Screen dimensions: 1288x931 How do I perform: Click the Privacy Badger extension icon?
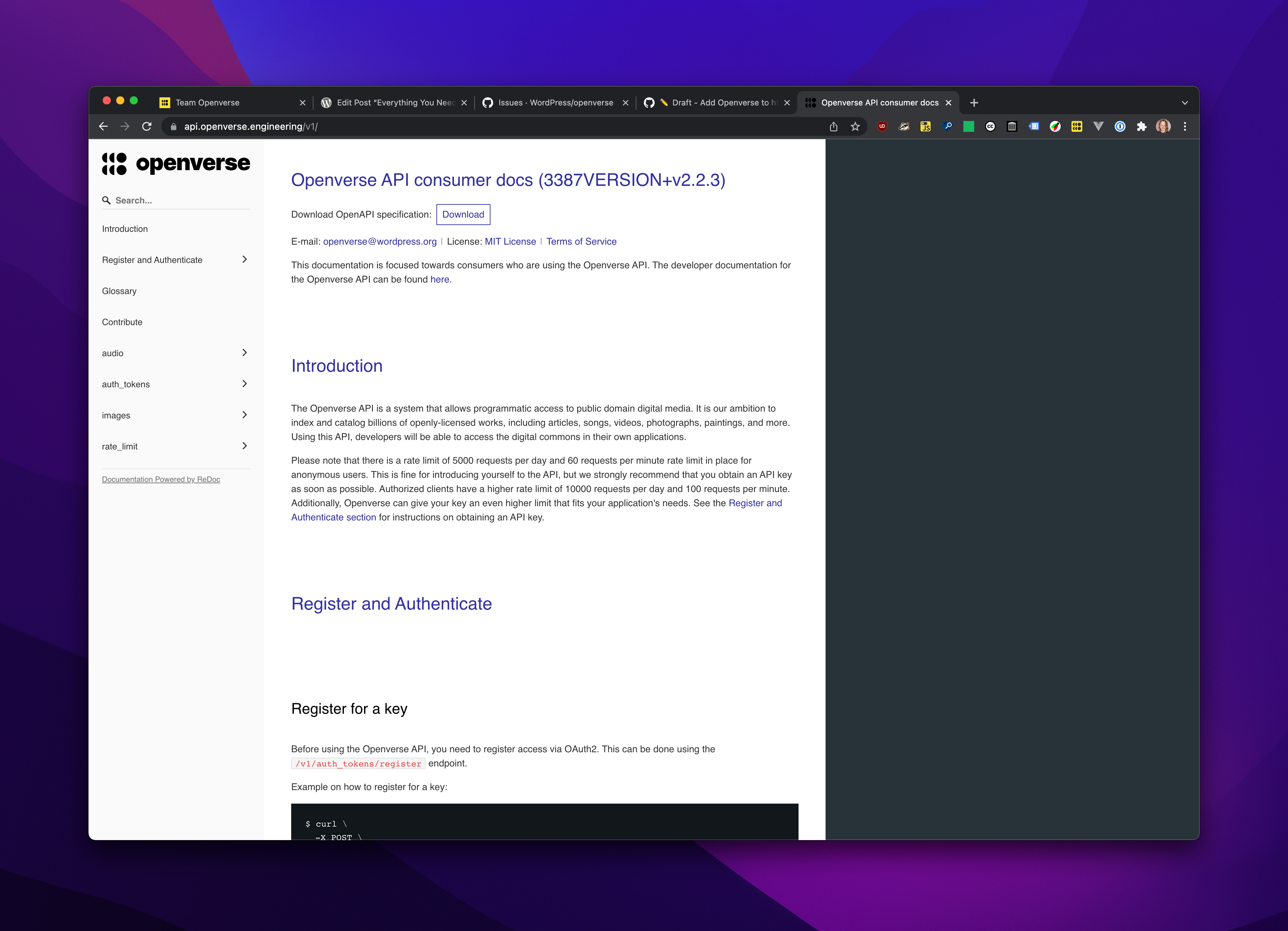pos(904,127)
